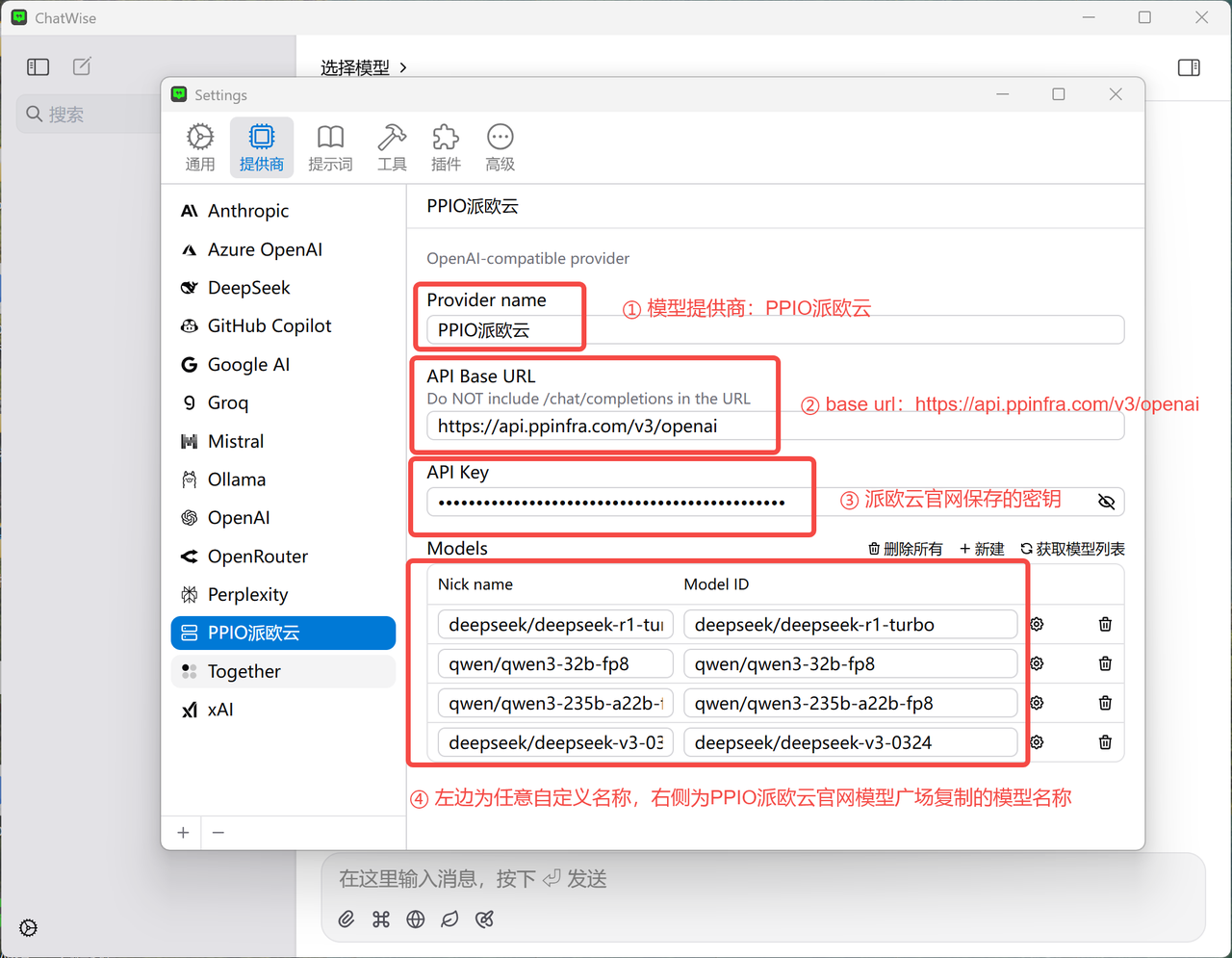Select Ollama provider
Image resolution: width=1232 pixels, height=958 pixels.
[x=283, y=479]
